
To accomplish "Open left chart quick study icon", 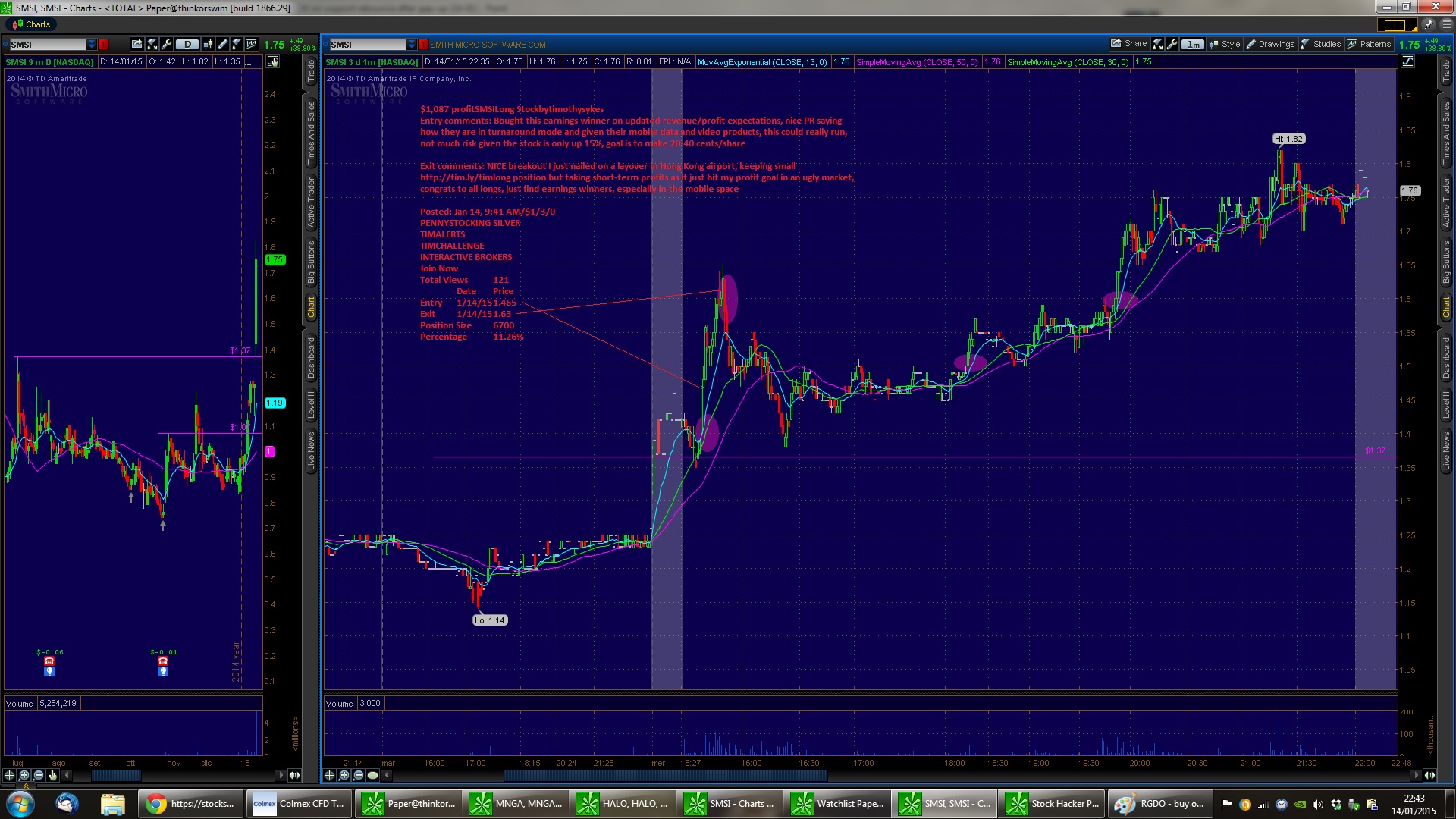I will coord(152,44).
